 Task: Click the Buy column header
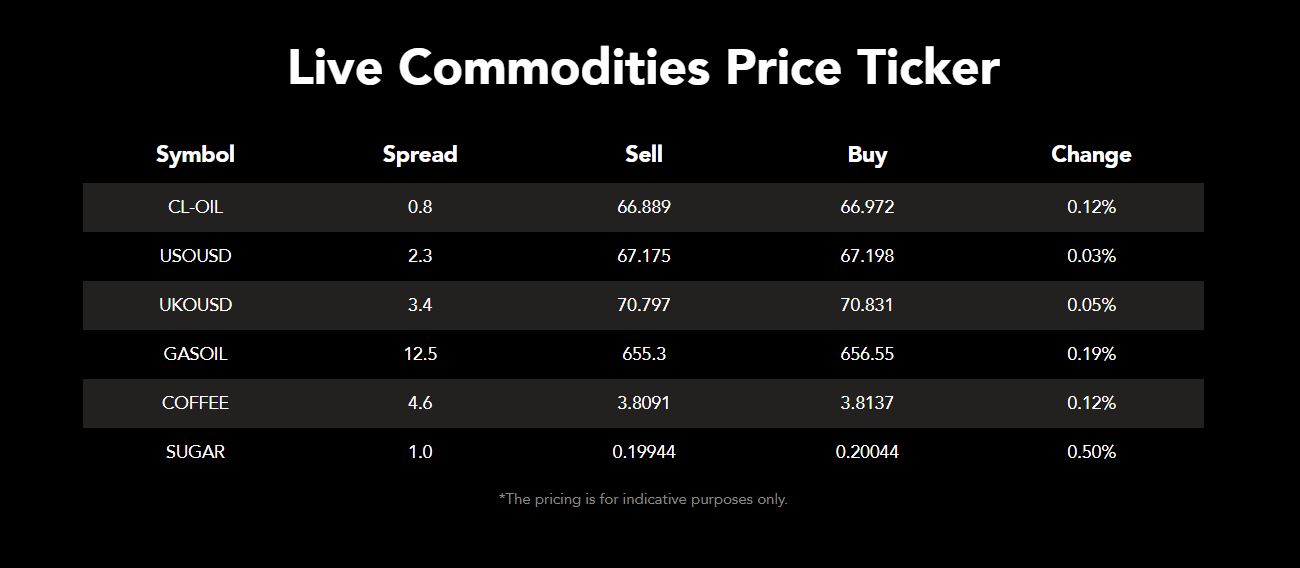(867, 155)
